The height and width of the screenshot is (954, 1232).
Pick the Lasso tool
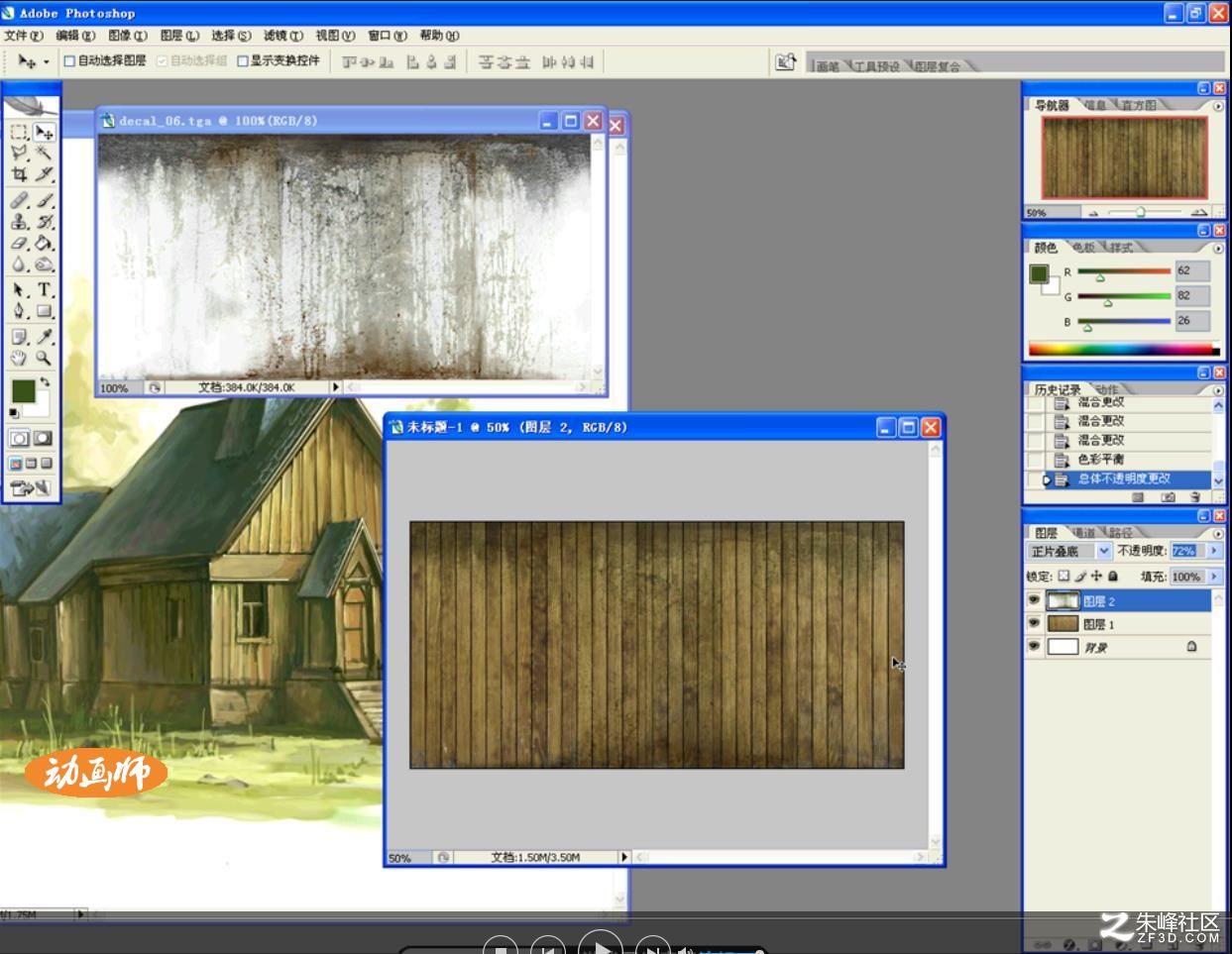coord(19,153)
